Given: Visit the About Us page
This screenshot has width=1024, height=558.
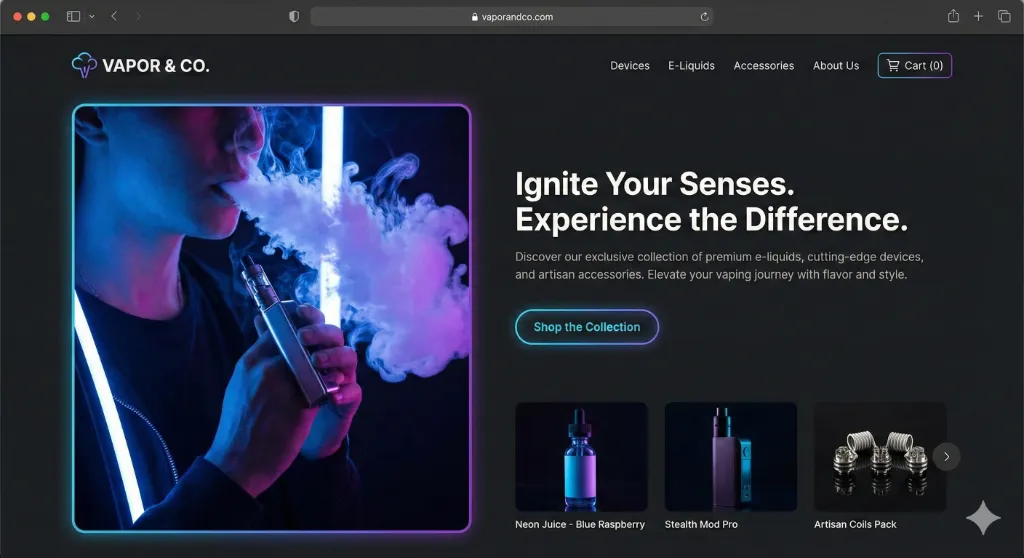Looking at the screenshot, I should (x=835, y=66).
